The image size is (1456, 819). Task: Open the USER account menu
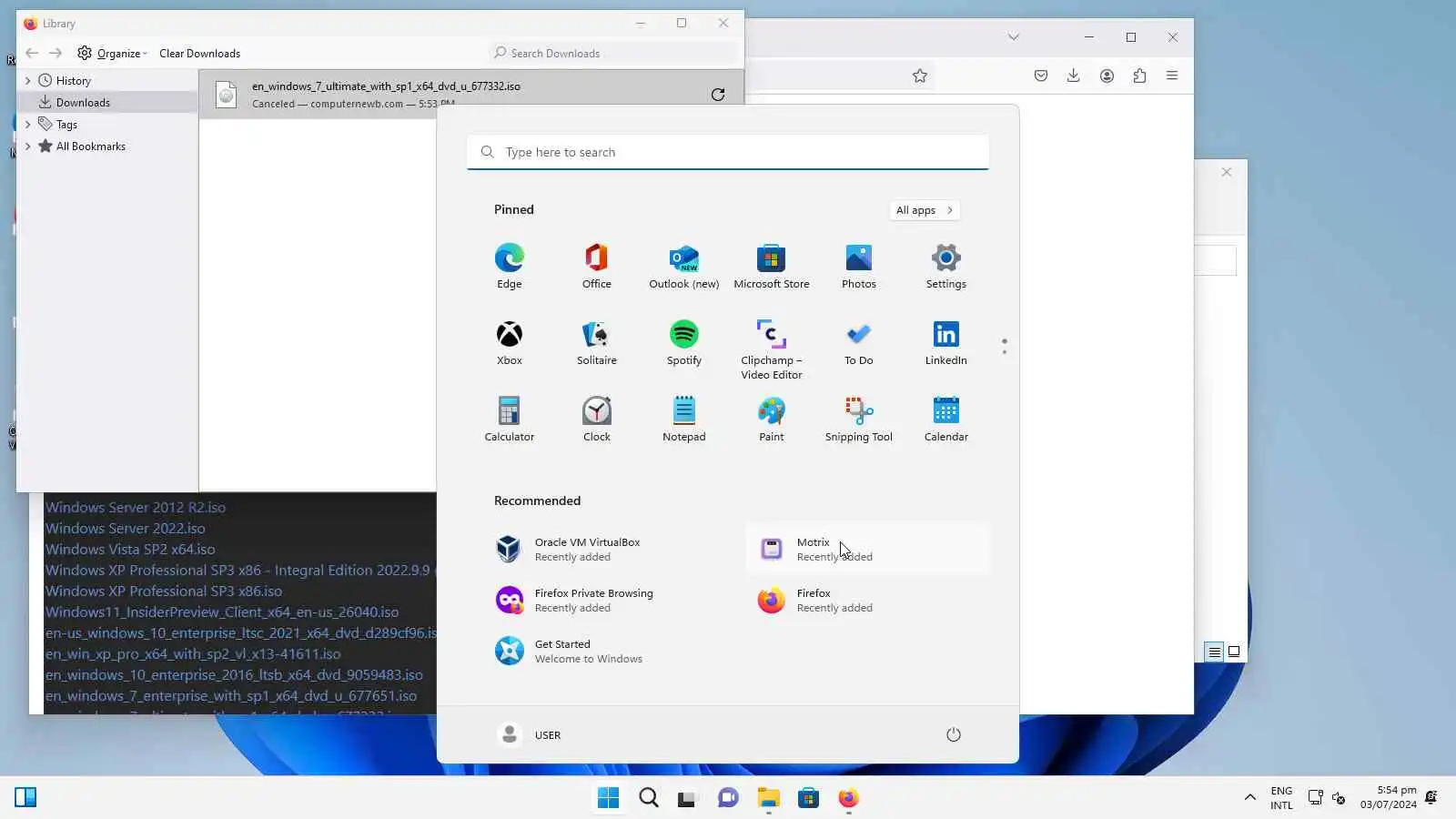(x=530, y=734)
